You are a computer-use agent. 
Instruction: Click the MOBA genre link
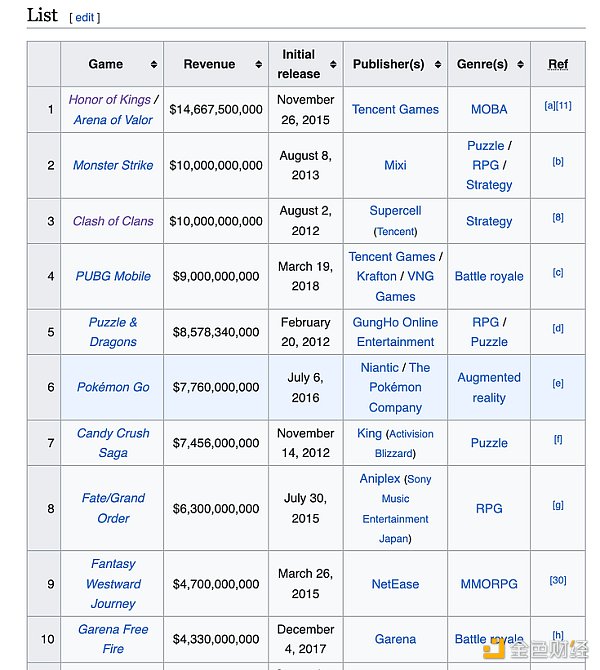(x=489, y=109)
